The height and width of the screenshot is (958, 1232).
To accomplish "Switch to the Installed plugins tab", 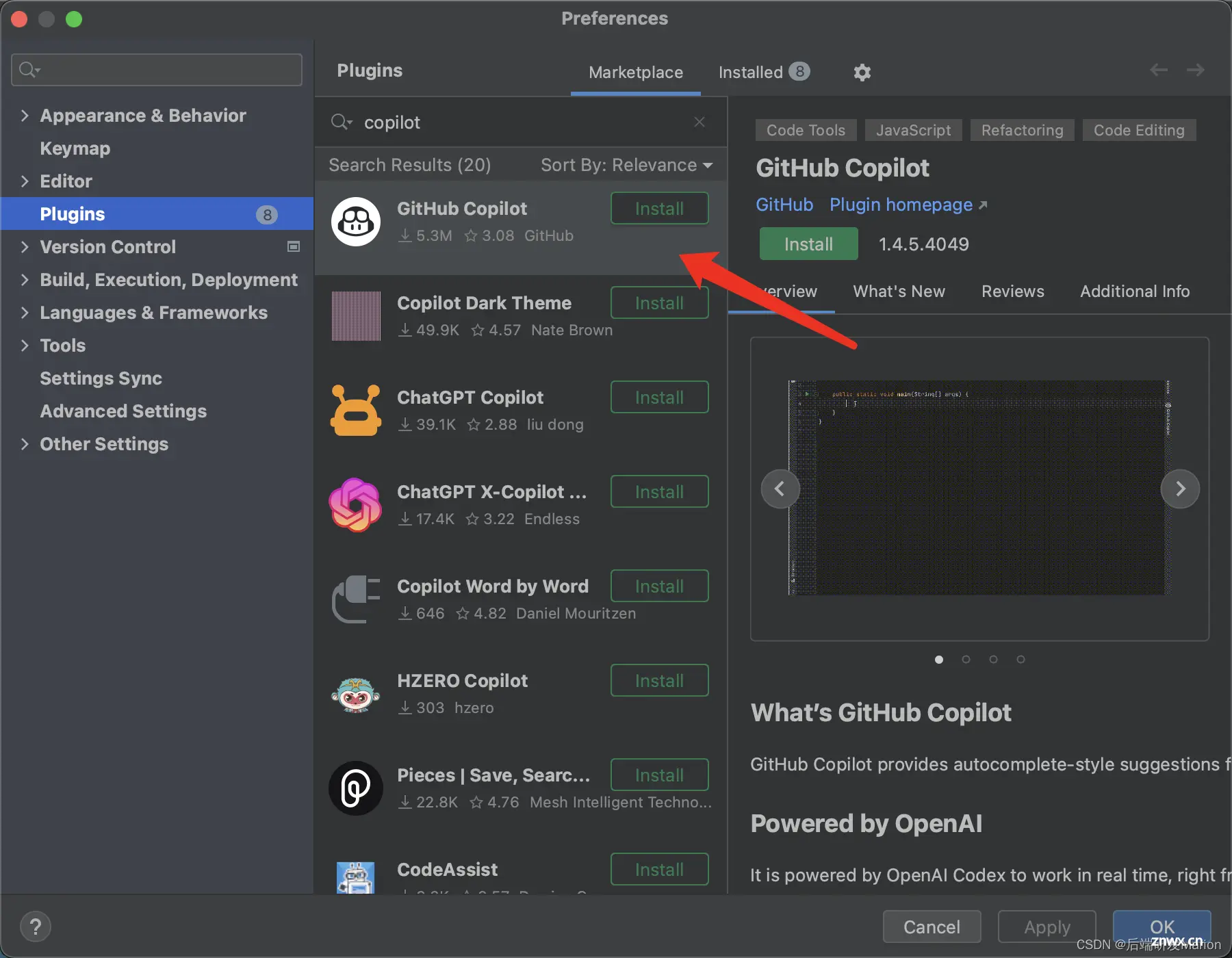I will click(x=764, y=72).
